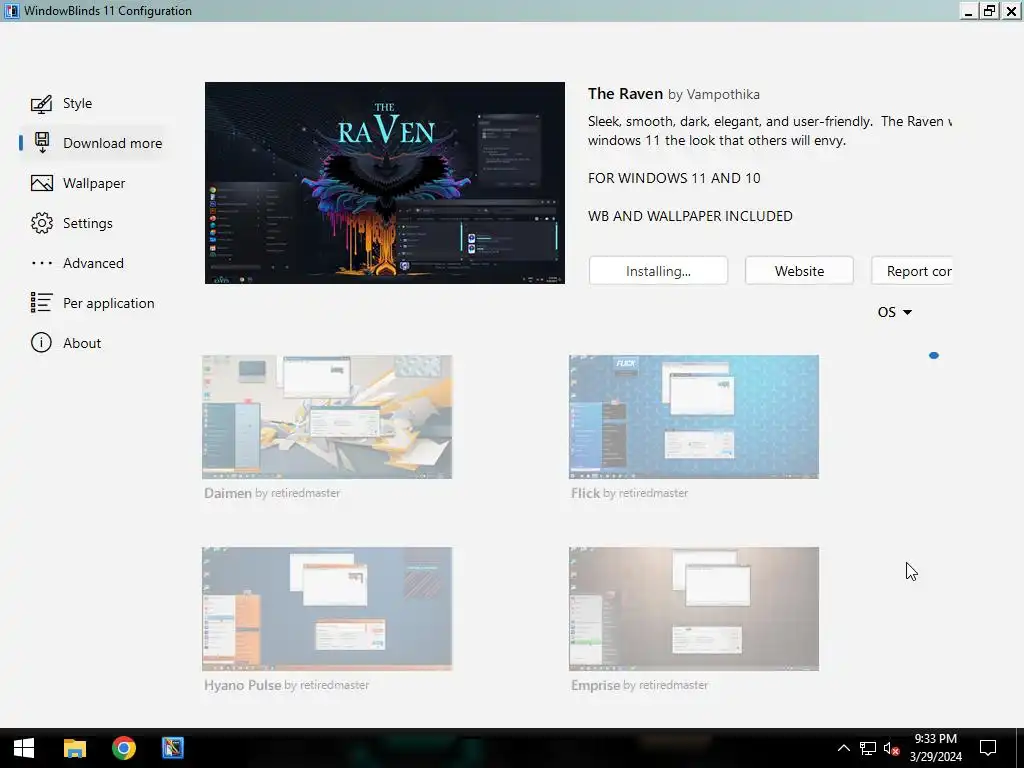Click the network tray icon

click(867, 748)
